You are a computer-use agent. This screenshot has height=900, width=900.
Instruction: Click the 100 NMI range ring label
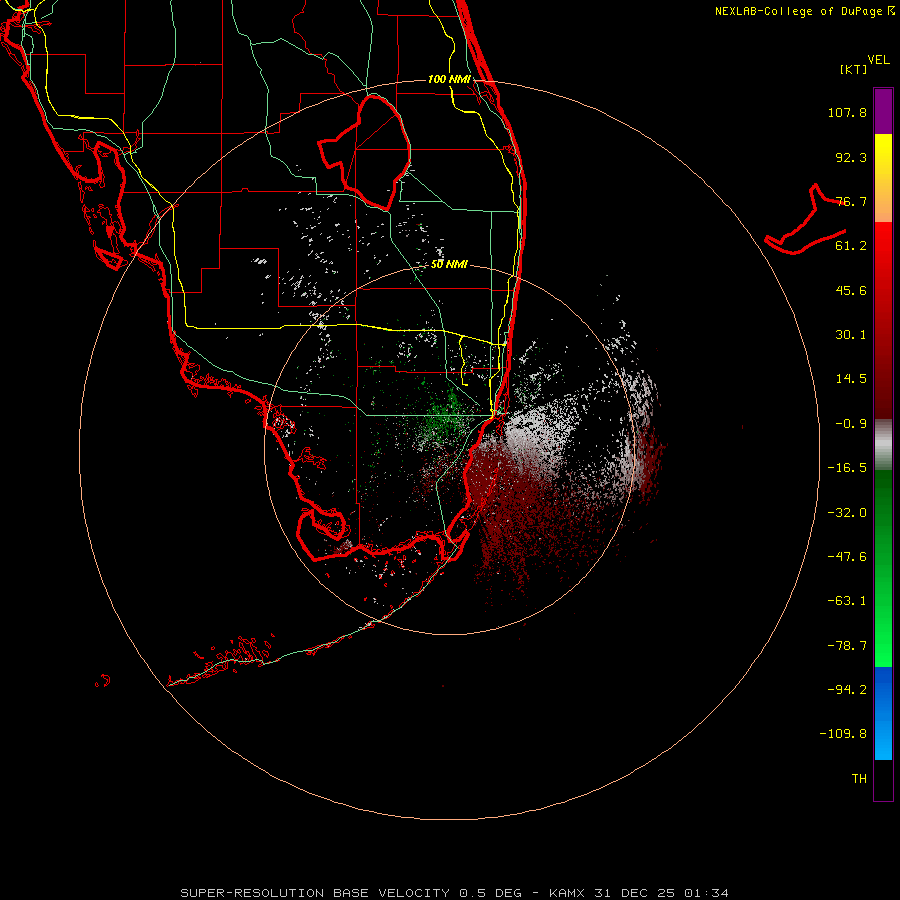click(449, 79)
